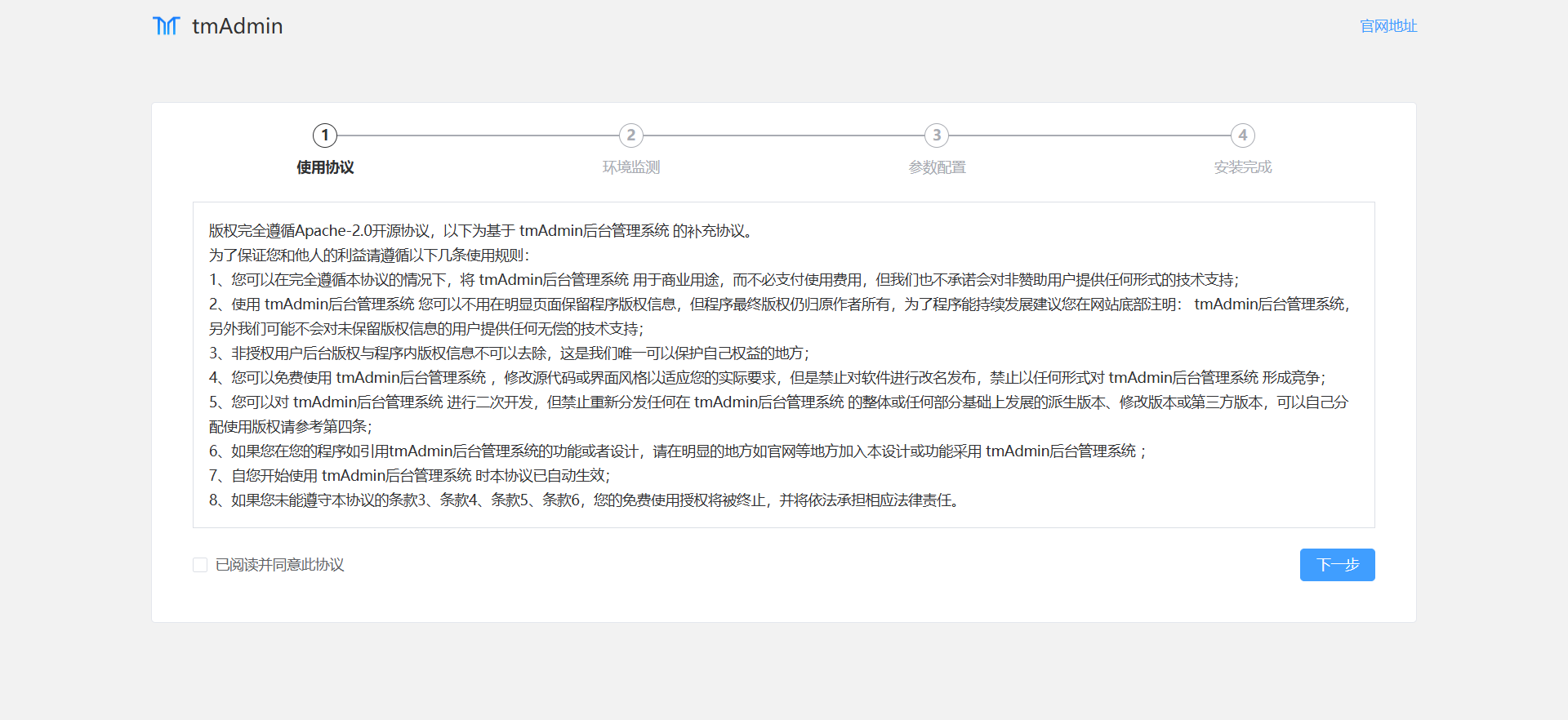Click the line 配使用版权请参考第四条
1568x720 pixels.
pos(291,427)
